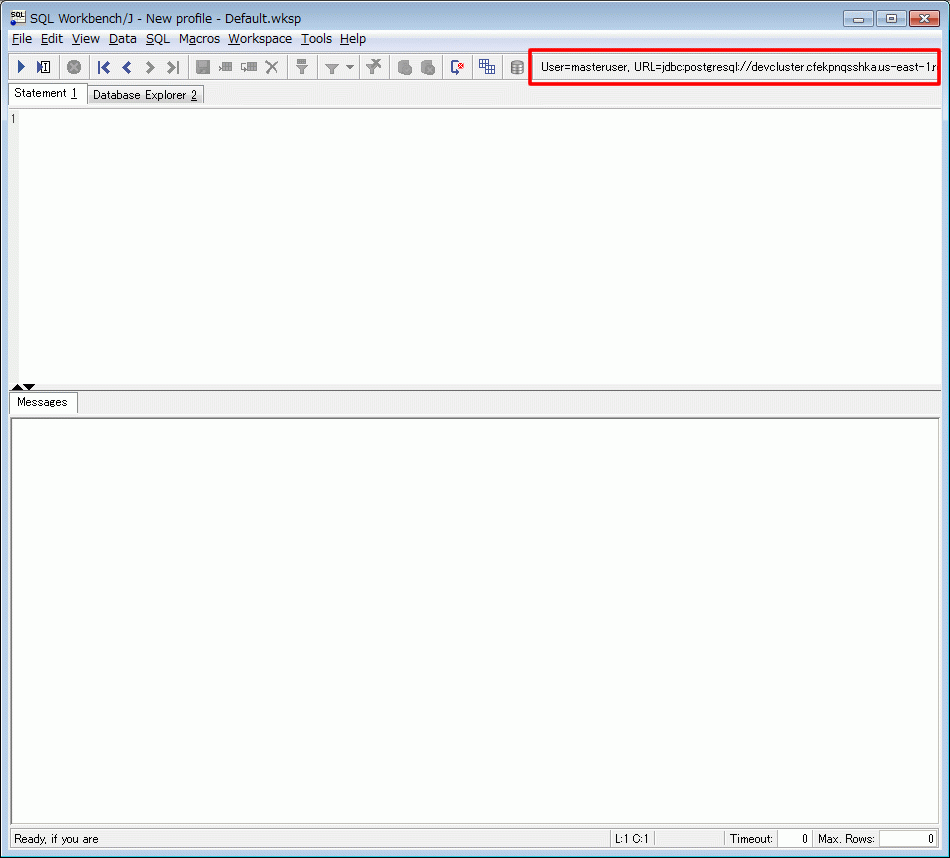Maximize the SQL Workbench/J window

point(891,19)
